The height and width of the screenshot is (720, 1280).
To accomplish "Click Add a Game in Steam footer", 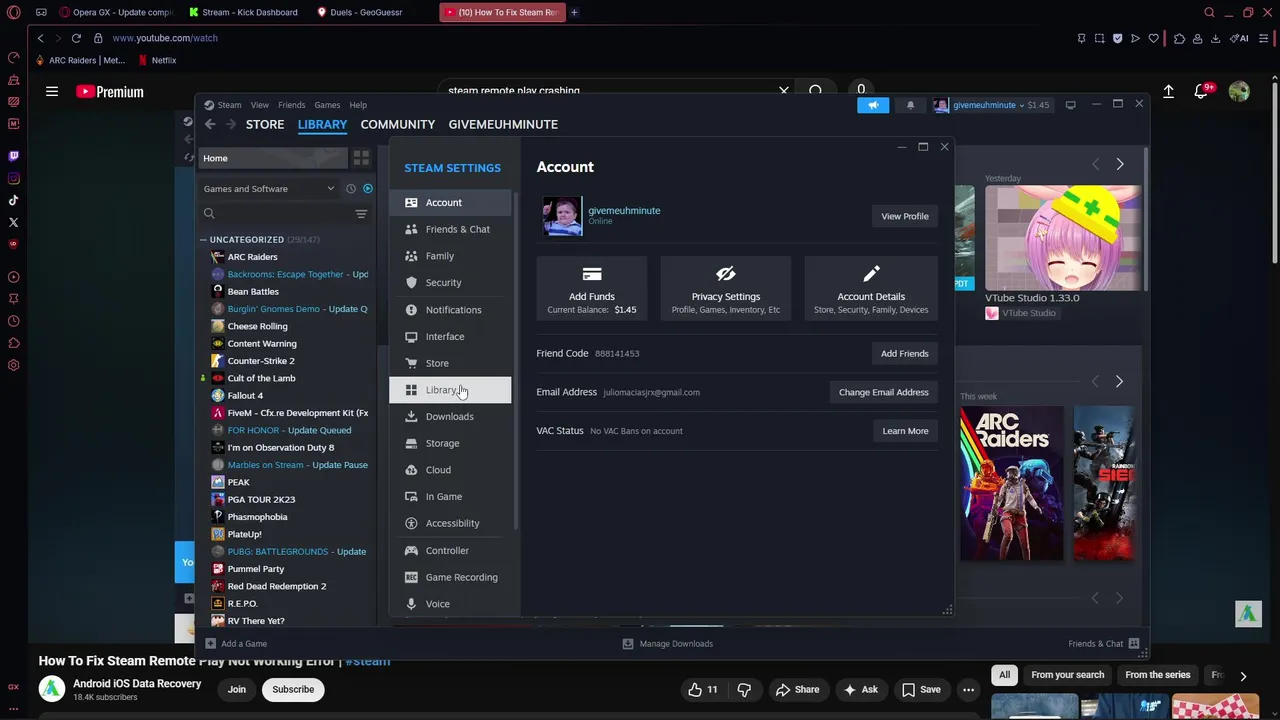I will tap(236, 644).
